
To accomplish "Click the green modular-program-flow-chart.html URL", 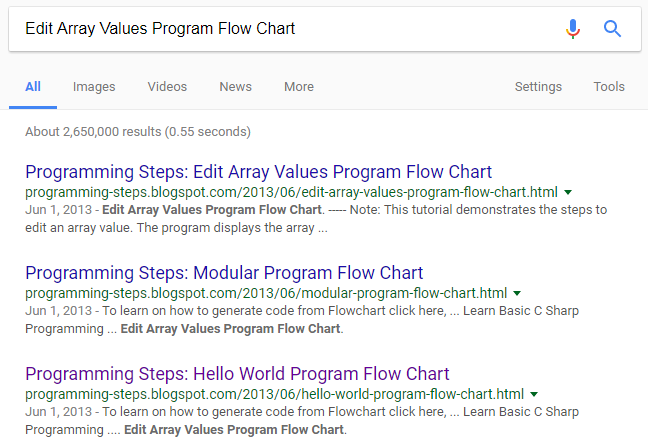I will (266, 293).
